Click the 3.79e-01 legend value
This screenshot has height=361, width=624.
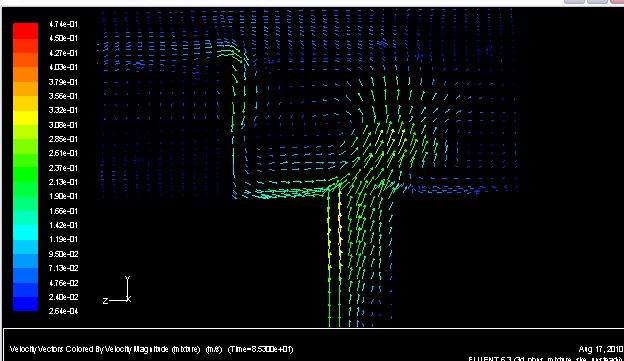pyautogui.click(x=63, y=82)
